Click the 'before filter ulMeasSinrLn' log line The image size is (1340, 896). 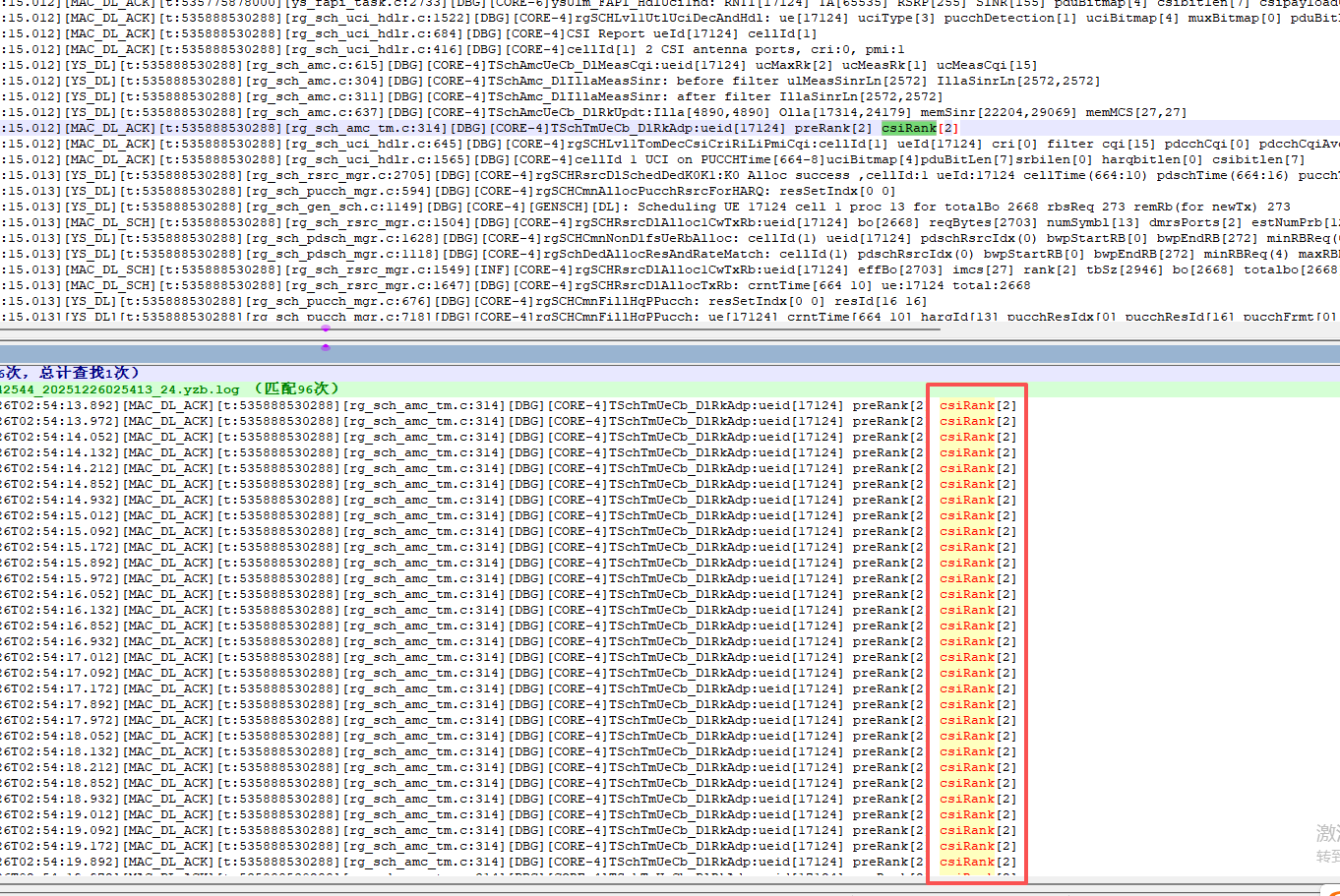click(x=492, y=81)
